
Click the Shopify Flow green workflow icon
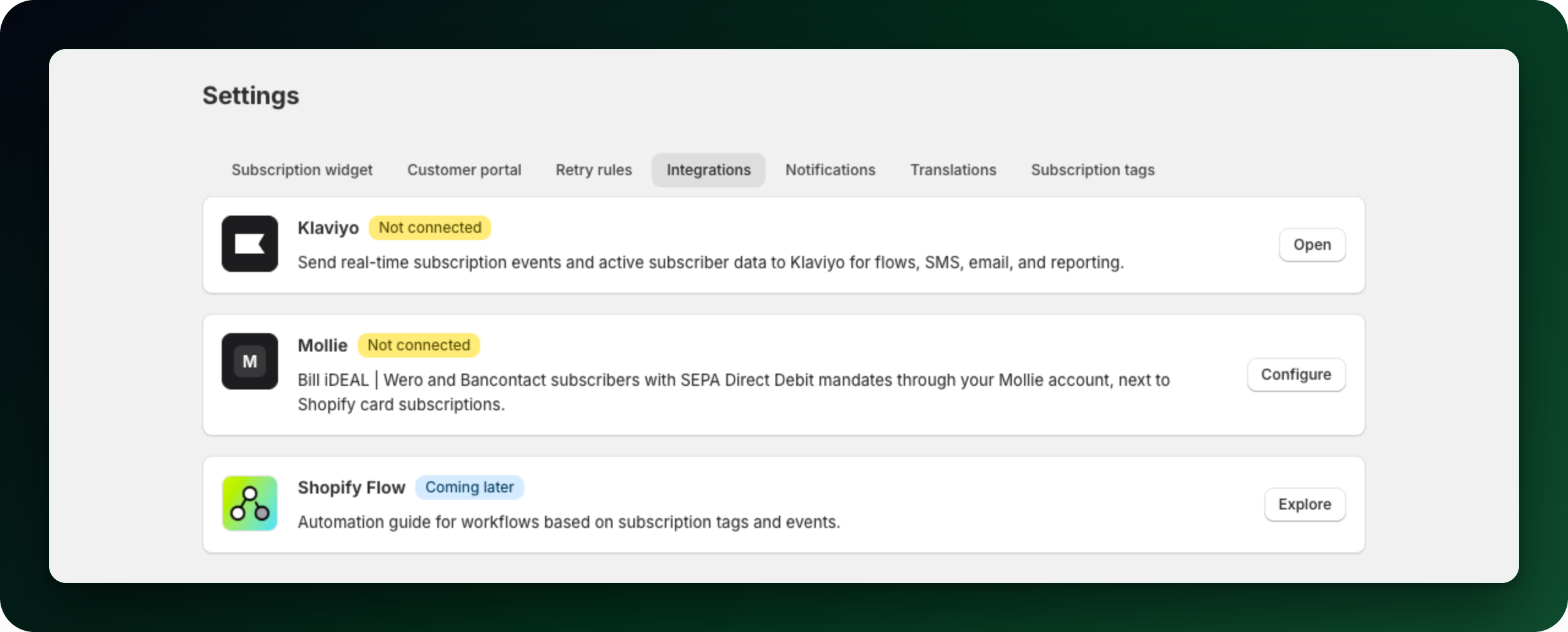pos(250,503)
